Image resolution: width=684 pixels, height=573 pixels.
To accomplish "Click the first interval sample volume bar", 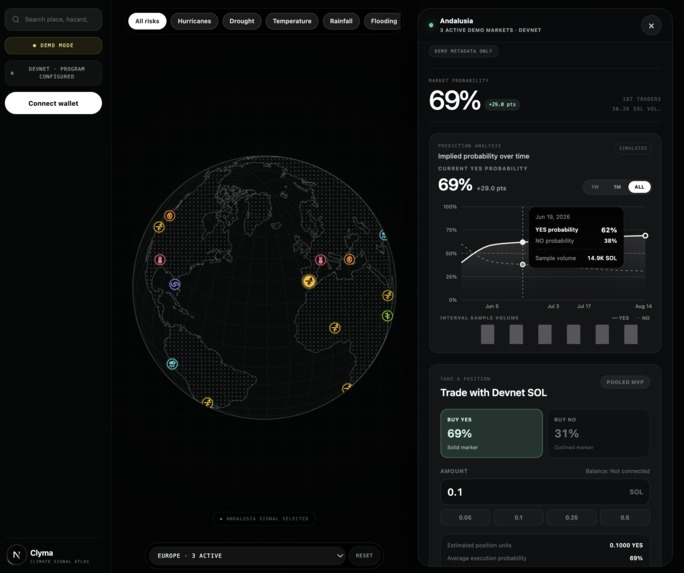I will coord(487,334).
